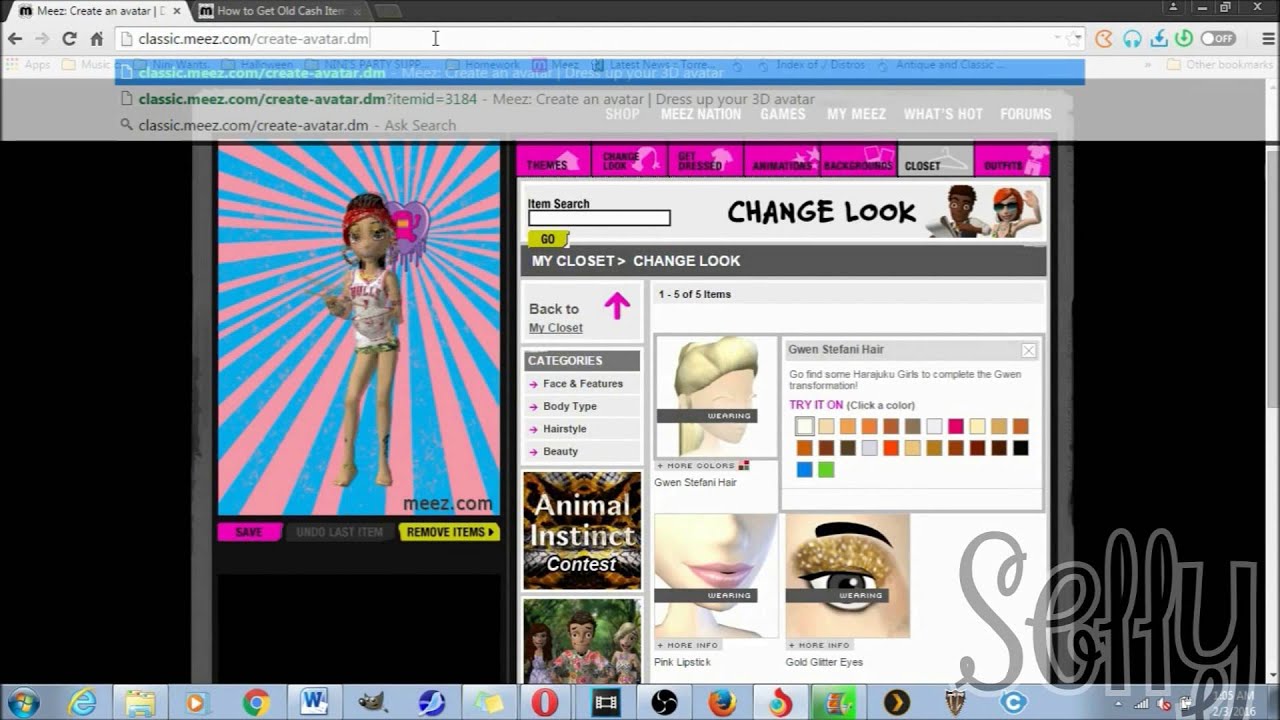1280x720 pixels.
Task: Select the Change Look tab
Action: [629, 160]
